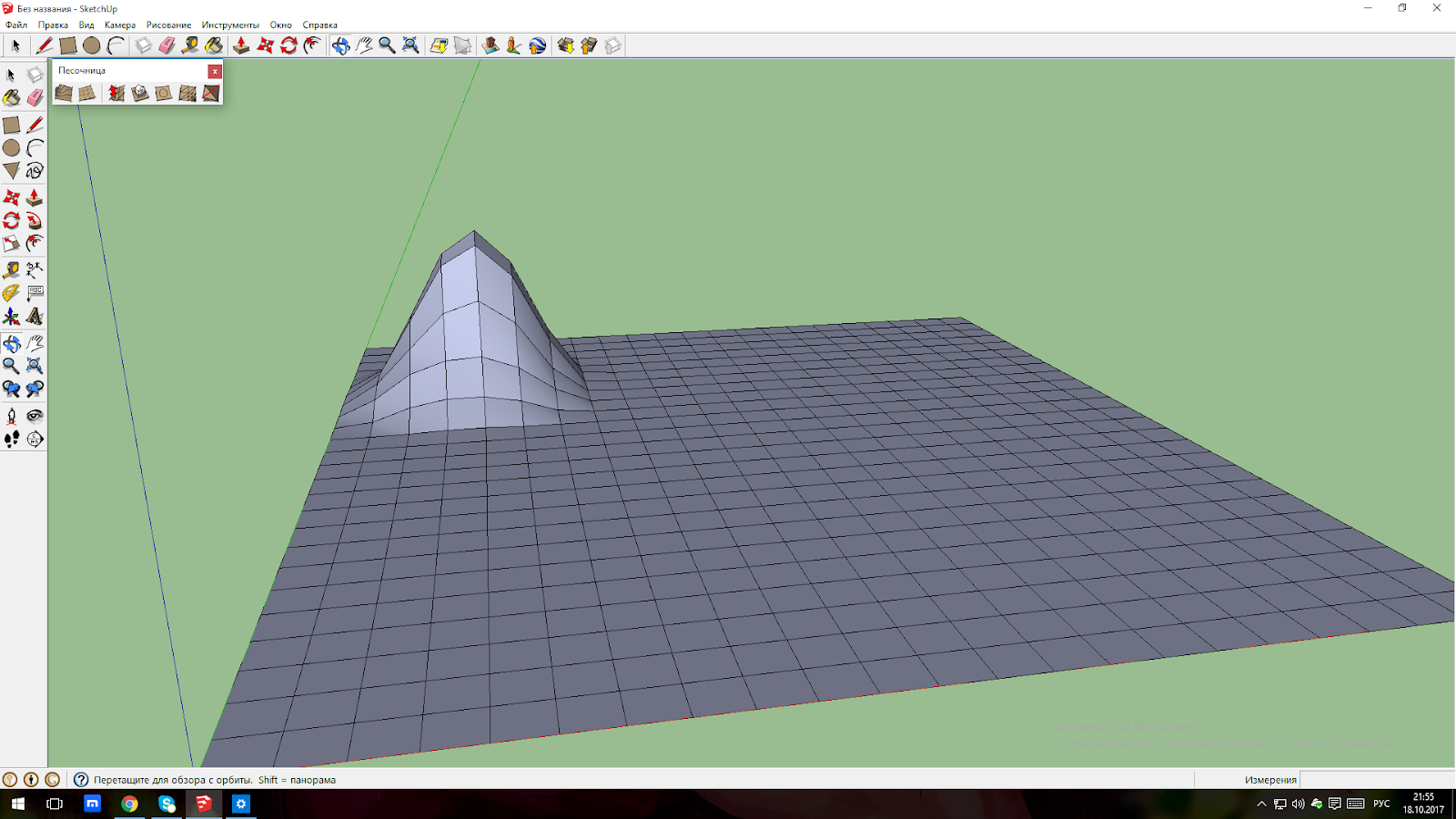This screenshot has width=1456, height=819.
Task: Open Google Chrome from the taskbar
Action: [129, 804]
